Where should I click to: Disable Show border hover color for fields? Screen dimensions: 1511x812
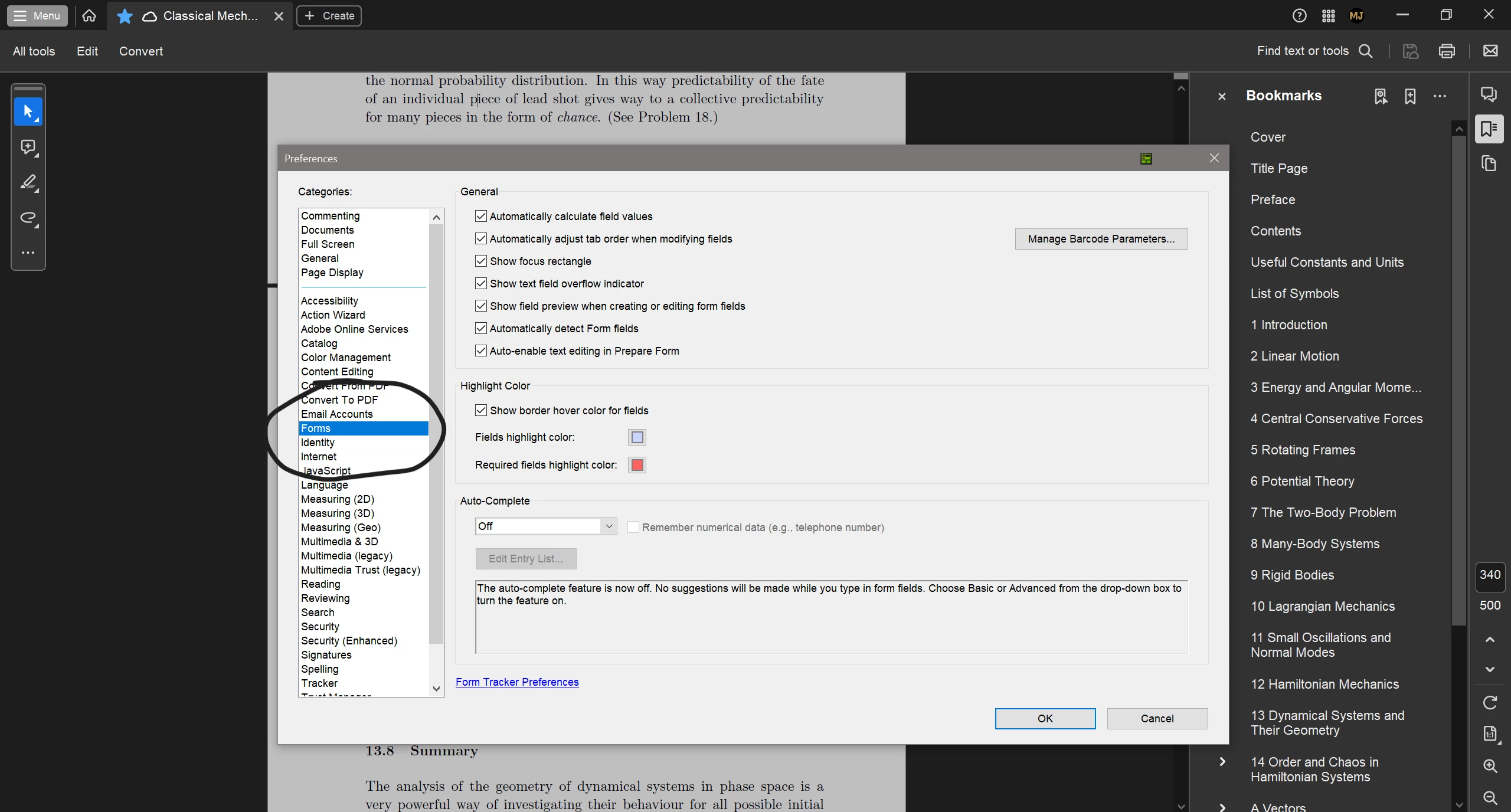(481, 411)
